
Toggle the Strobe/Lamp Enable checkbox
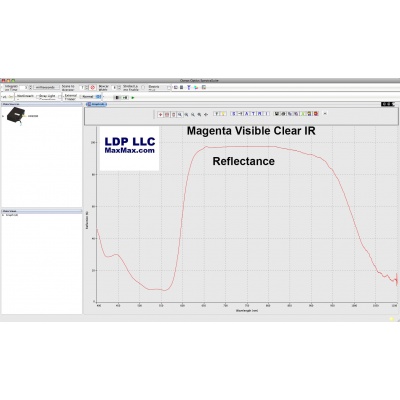click(x=143, y=87)
